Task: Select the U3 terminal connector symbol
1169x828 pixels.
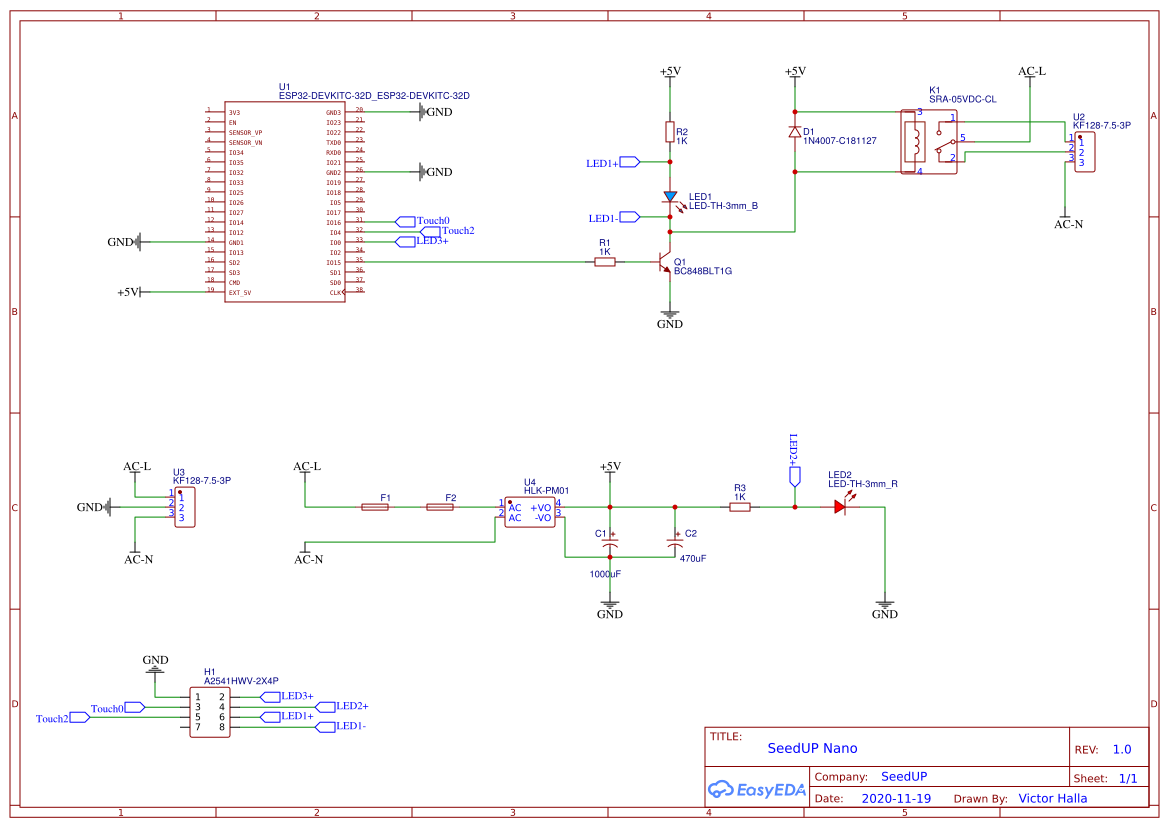Action: click(184, 508)
